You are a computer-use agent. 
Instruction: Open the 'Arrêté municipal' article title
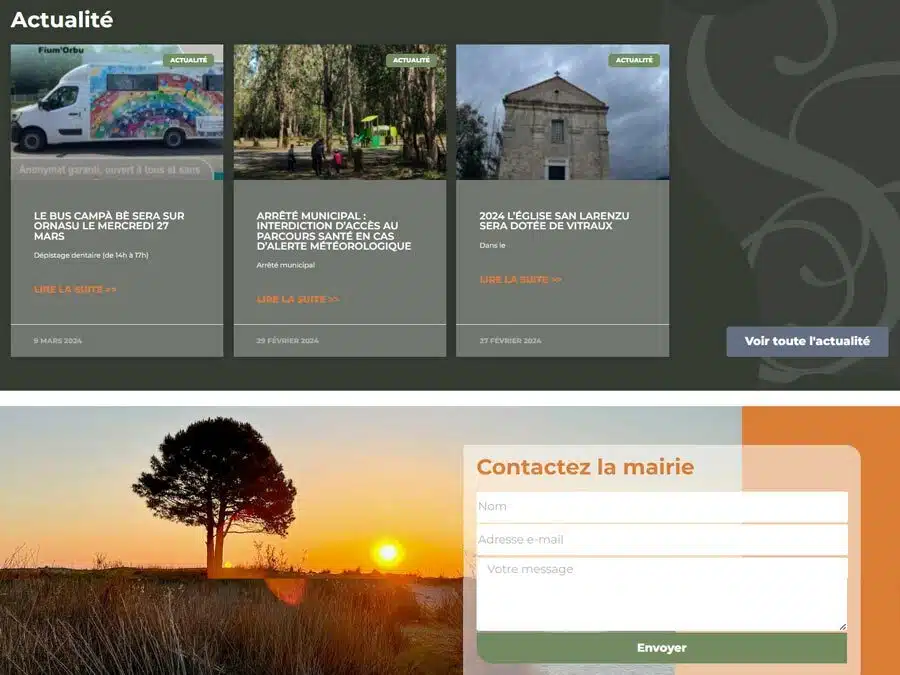(x=333, y=231)
